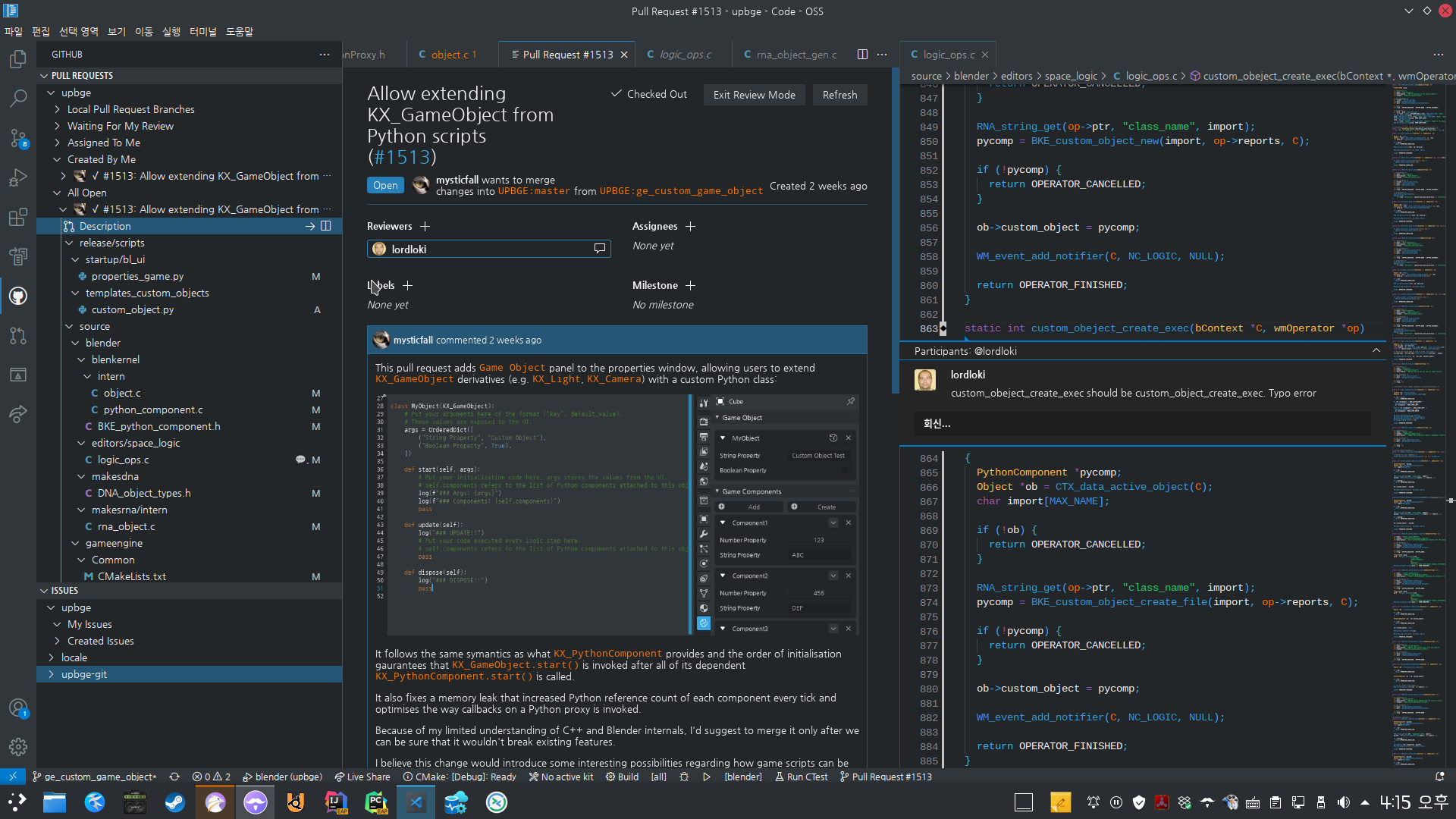Click the Open status badge

tap(385, 186)
